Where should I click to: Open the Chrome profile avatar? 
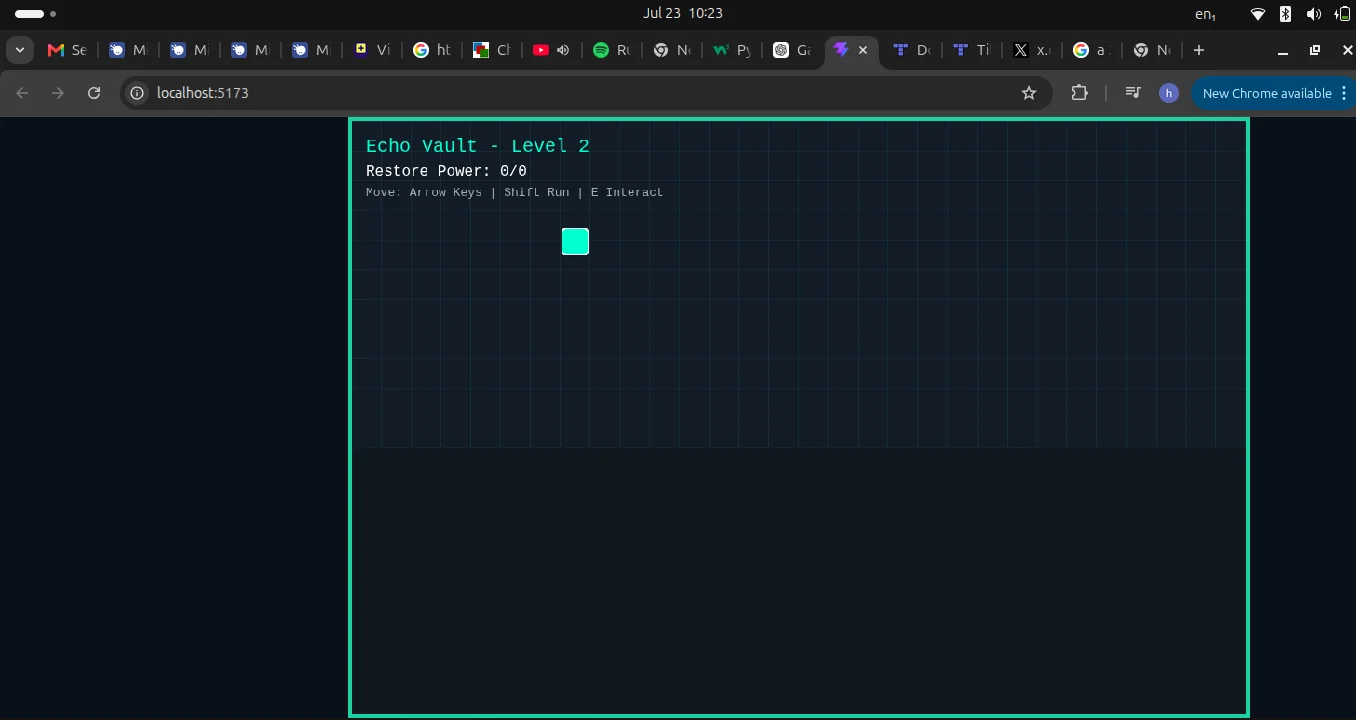1169,93
